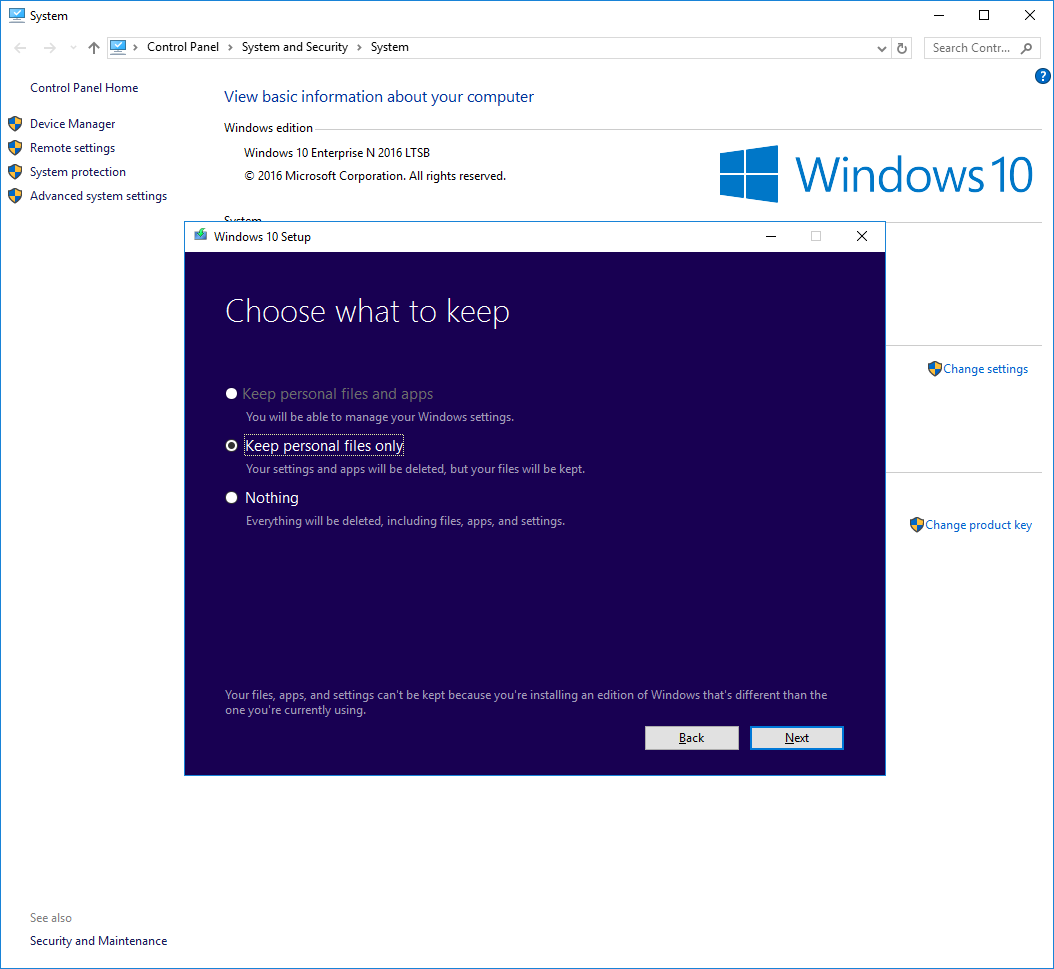The height and width of the screenshot is (969, 1054).
Task: Click the computer icon in address bar
Action: [118, 47]
